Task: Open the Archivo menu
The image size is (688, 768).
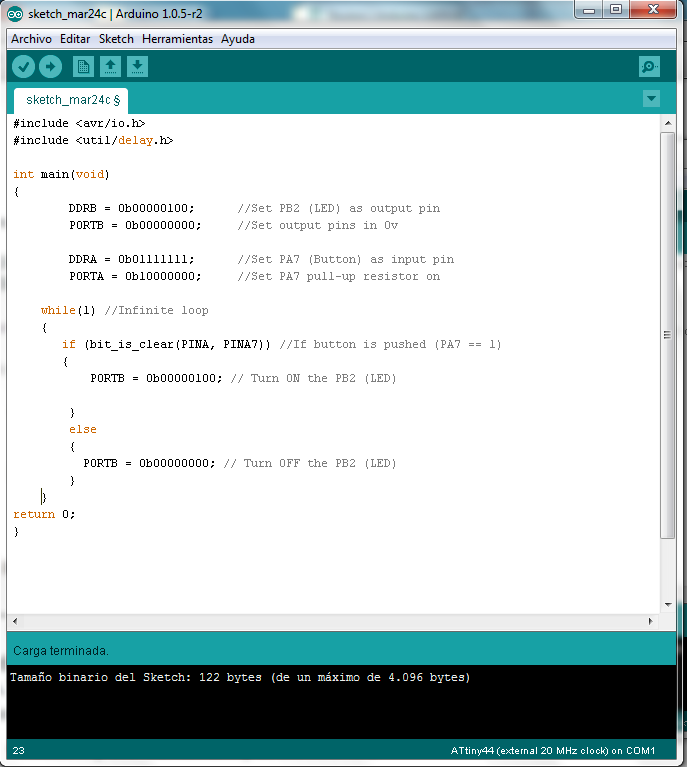Action: click(31, 39)
